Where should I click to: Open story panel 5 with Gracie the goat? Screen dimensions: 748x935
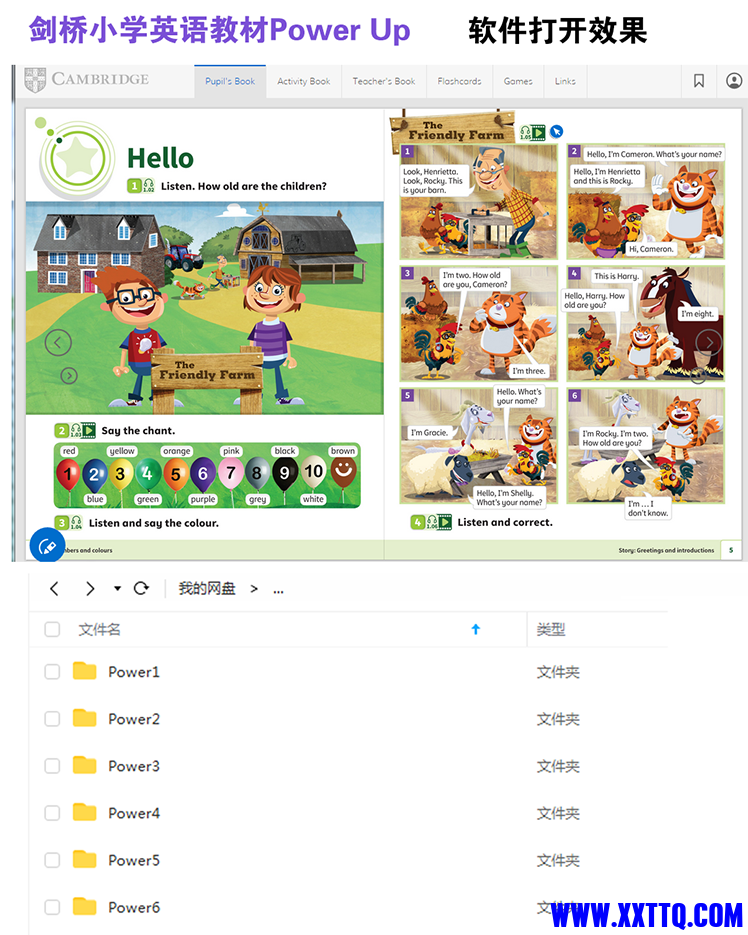(479, 446)
